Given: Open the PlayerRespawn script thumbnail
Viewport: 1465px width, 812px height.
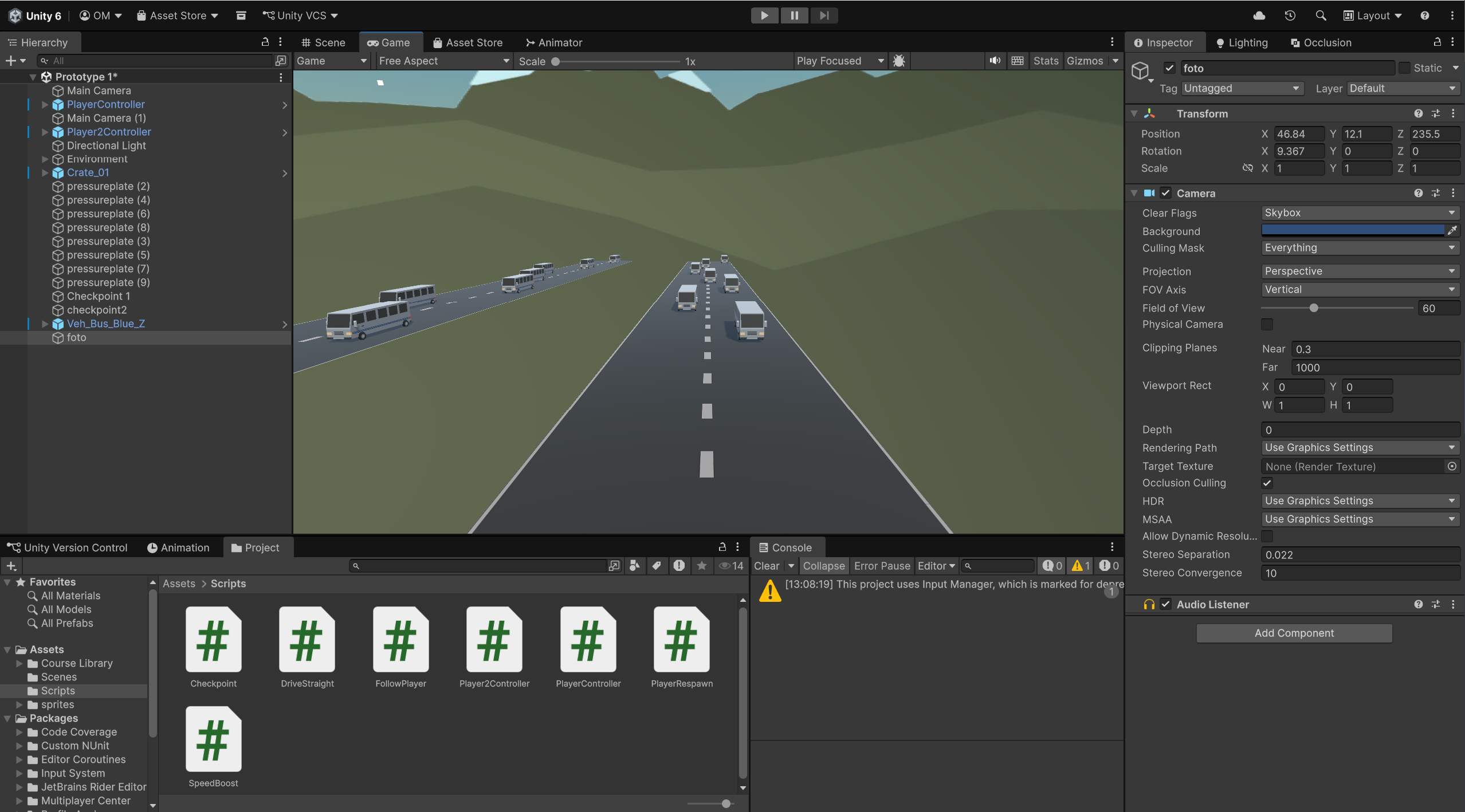Looking at the screenshot, I should pyautogui.click(x=681, y=640).
